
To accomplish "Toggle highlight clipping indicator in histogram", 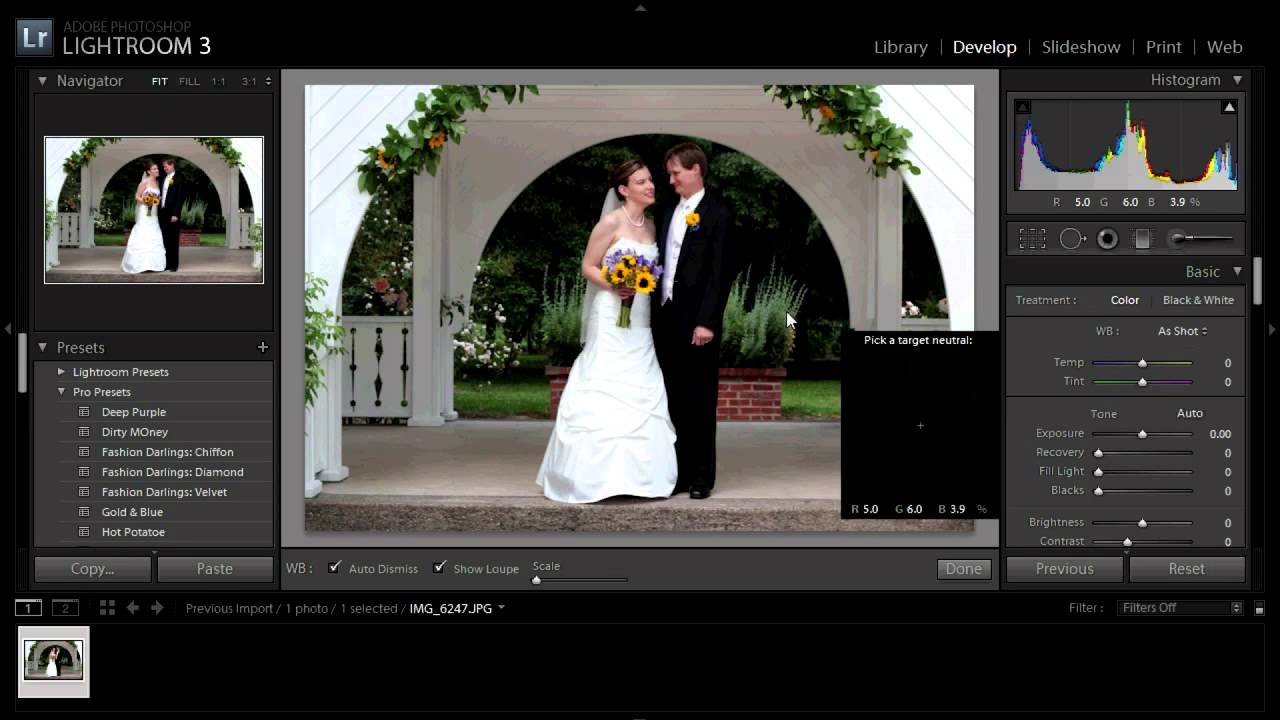I will 1229,106.
